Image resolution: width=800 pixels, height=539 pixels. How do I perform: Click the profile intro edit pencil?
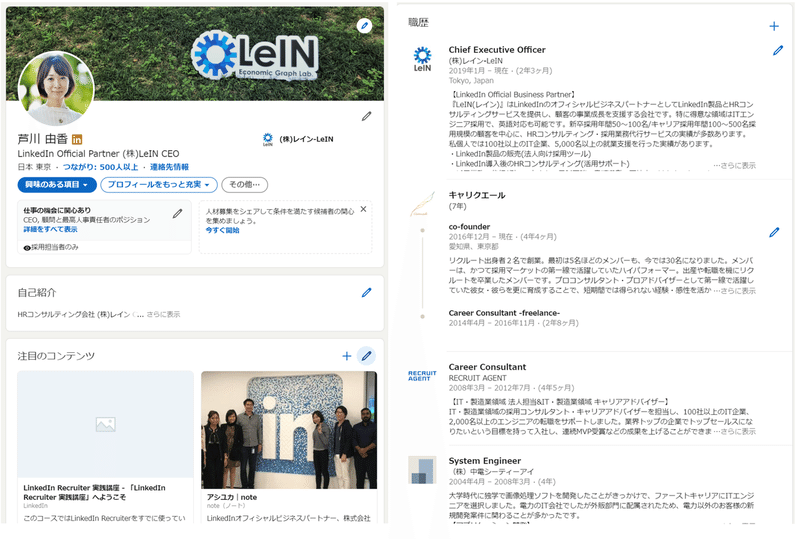click(366, 116)
